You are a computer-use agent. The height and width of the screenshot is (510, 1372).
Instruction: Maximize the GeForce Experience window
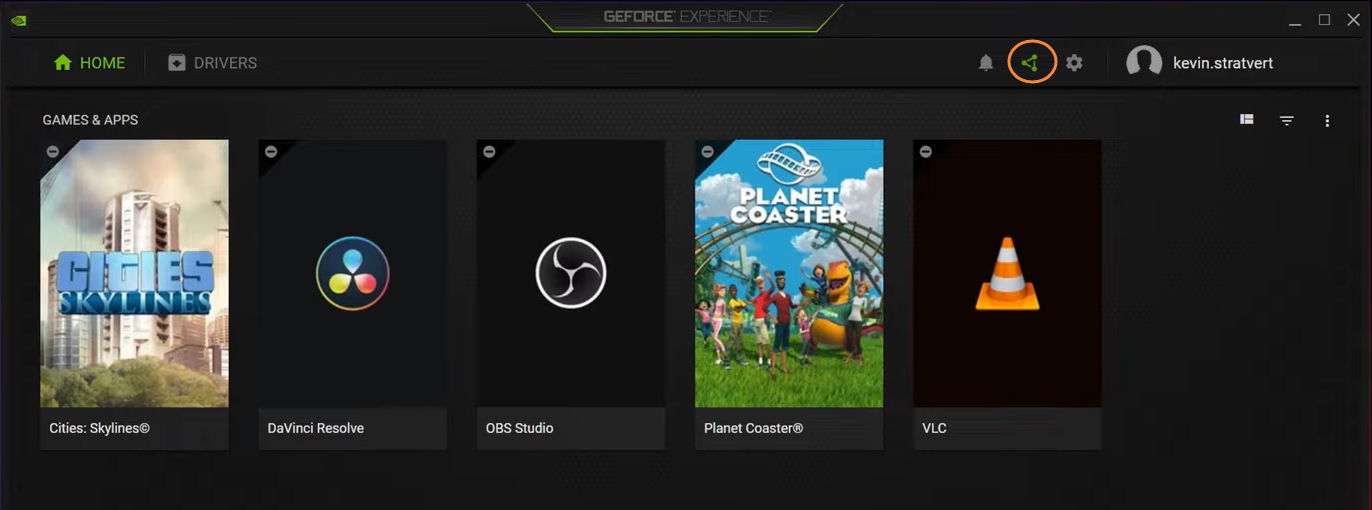pyautogui.click(x=1324, y=19)
